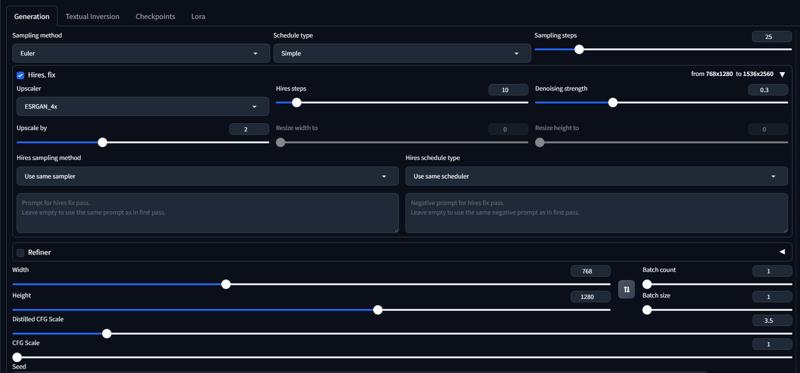Open the Schedule type dropdown (Simple)
Viewport: 800px width, 373px height.
pyautogui.click(x=402, y=53)
